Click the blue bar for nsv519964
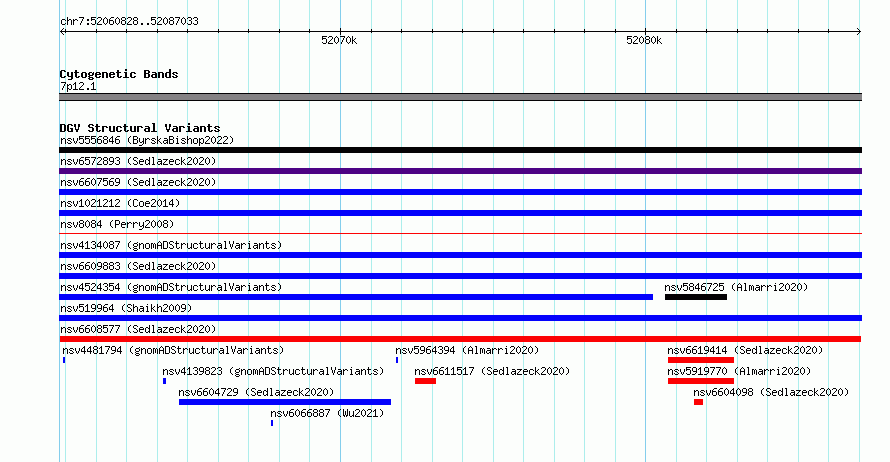The width and height of the screenshot is (890, 462). (x=460, y=318)
